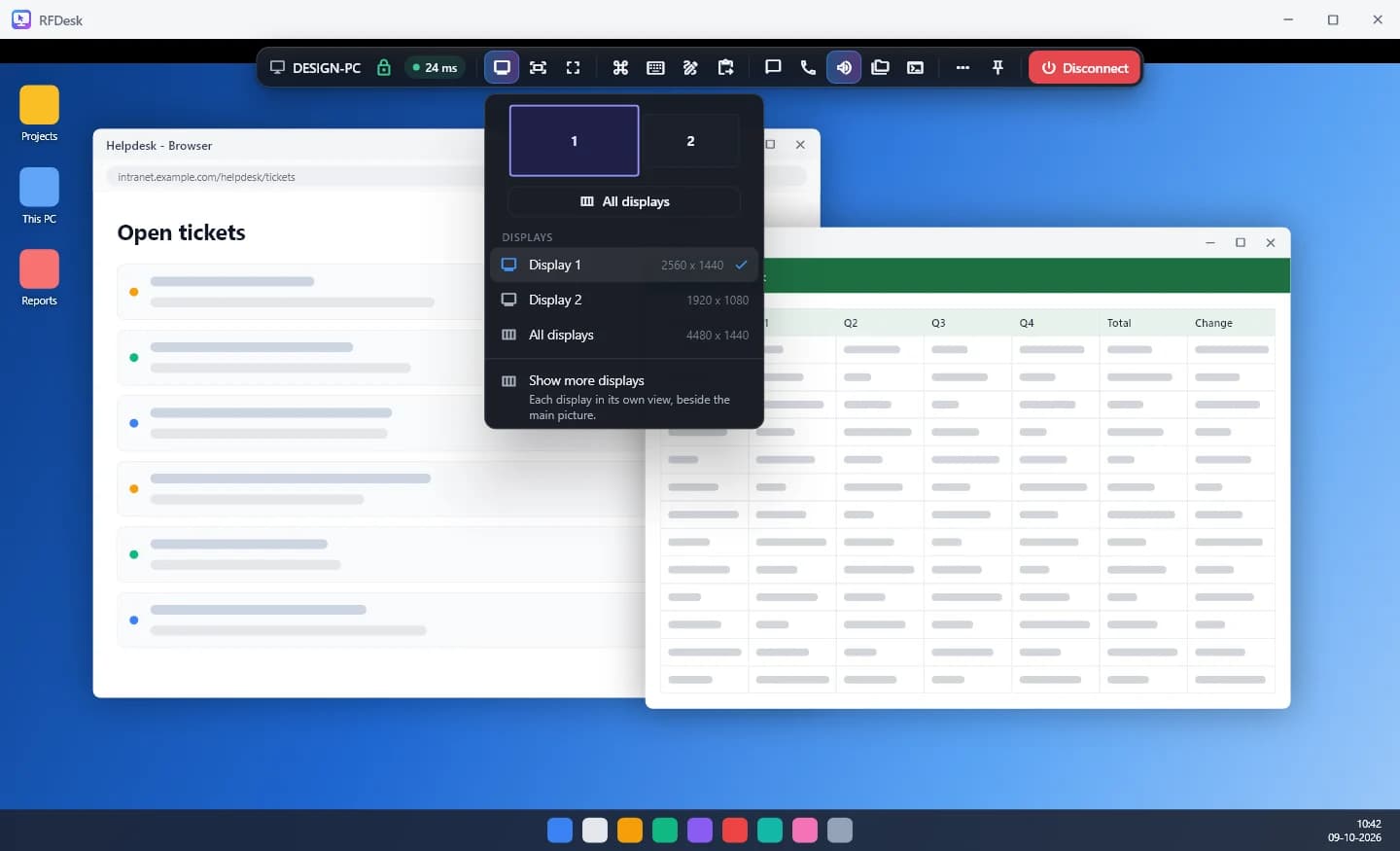Open the Reports desktop icon

[39, 278]
